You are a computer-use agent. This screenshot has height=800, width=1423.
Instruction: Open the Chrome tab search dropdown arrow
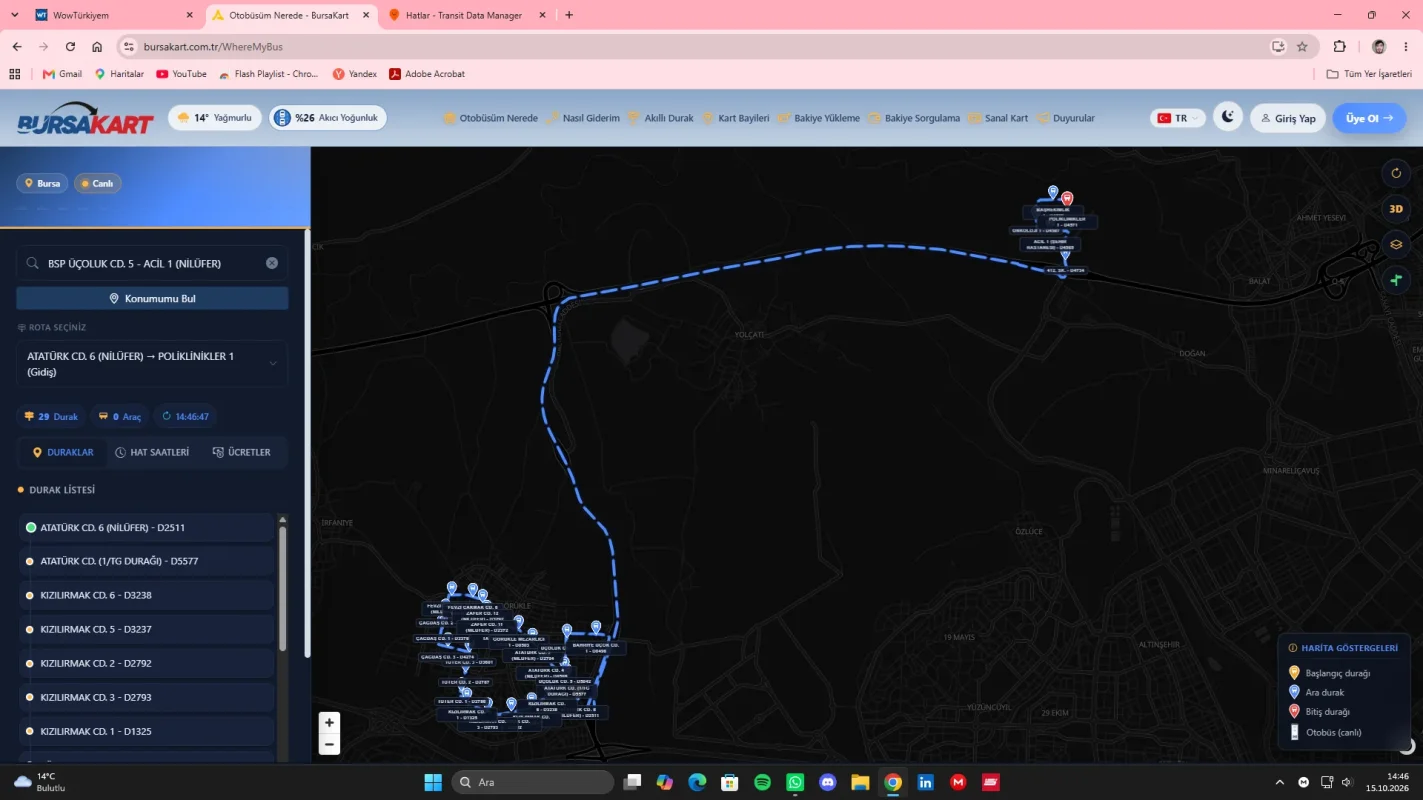[14, 15]
